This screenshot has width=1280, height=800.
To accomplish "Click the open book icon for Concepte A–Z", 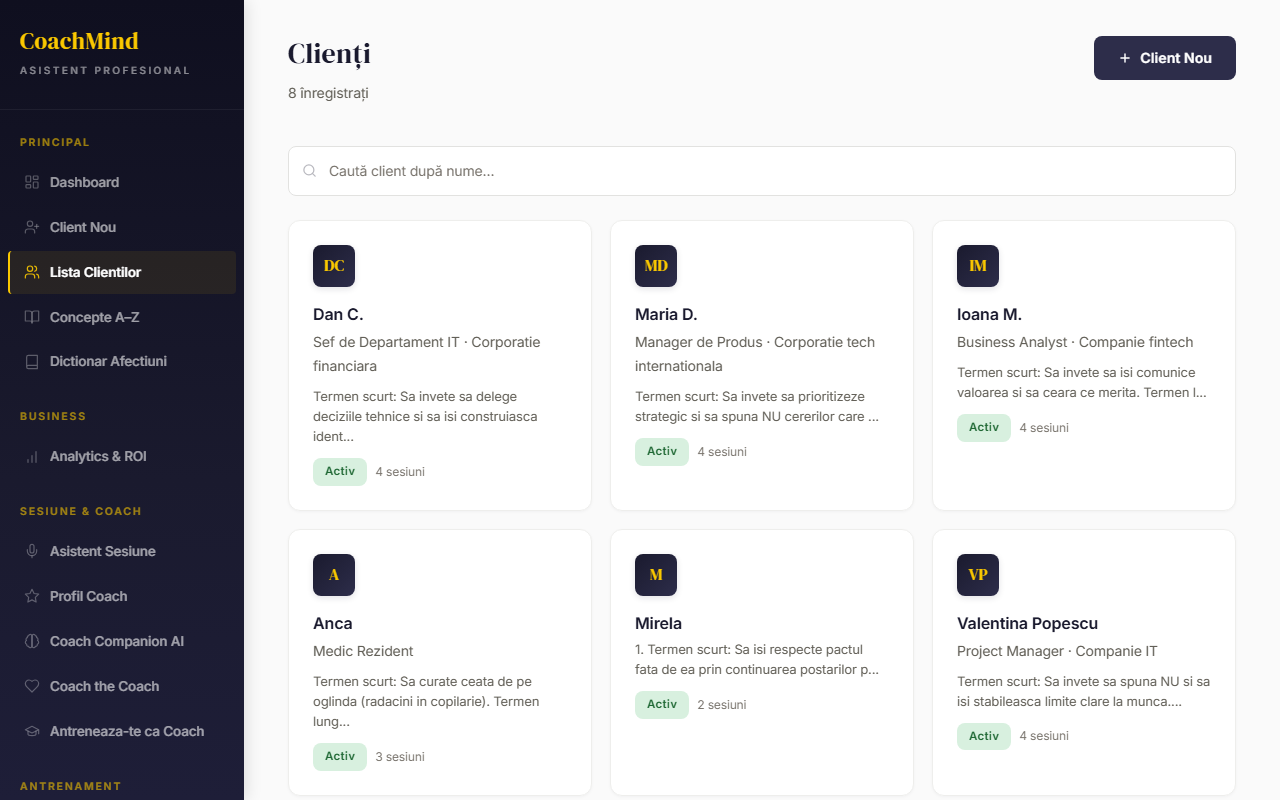I will pos(32,317).
